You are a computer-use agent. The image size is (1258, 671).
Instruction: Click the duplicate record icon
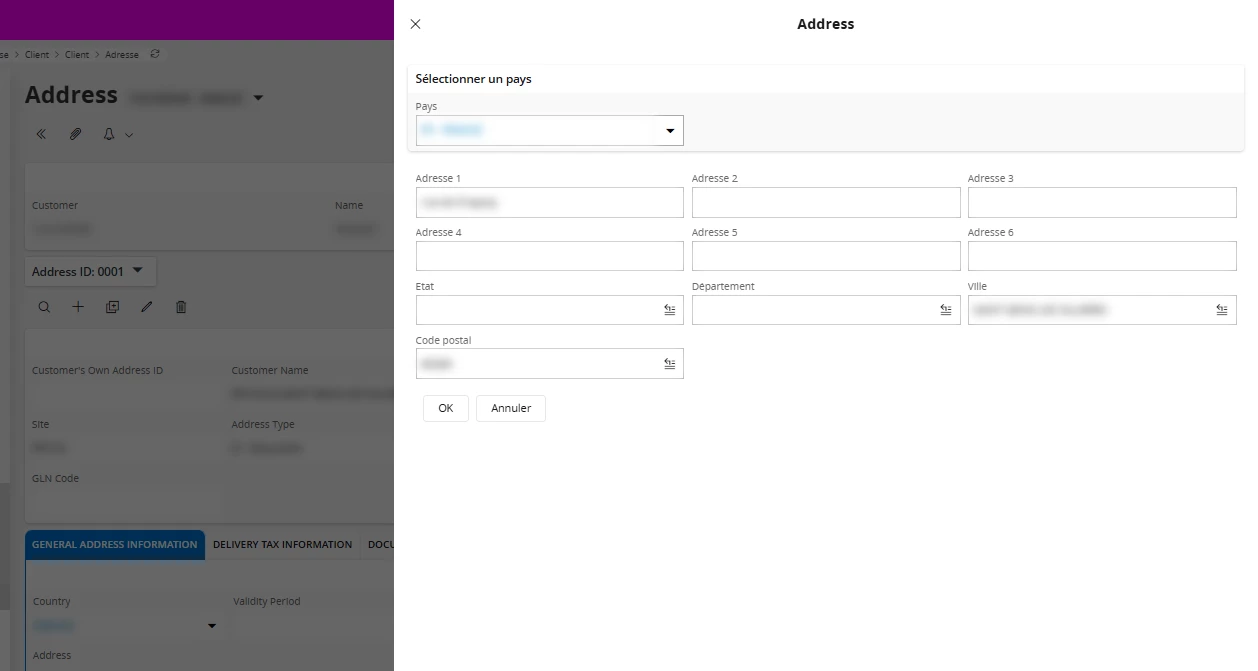click(112, 307)
